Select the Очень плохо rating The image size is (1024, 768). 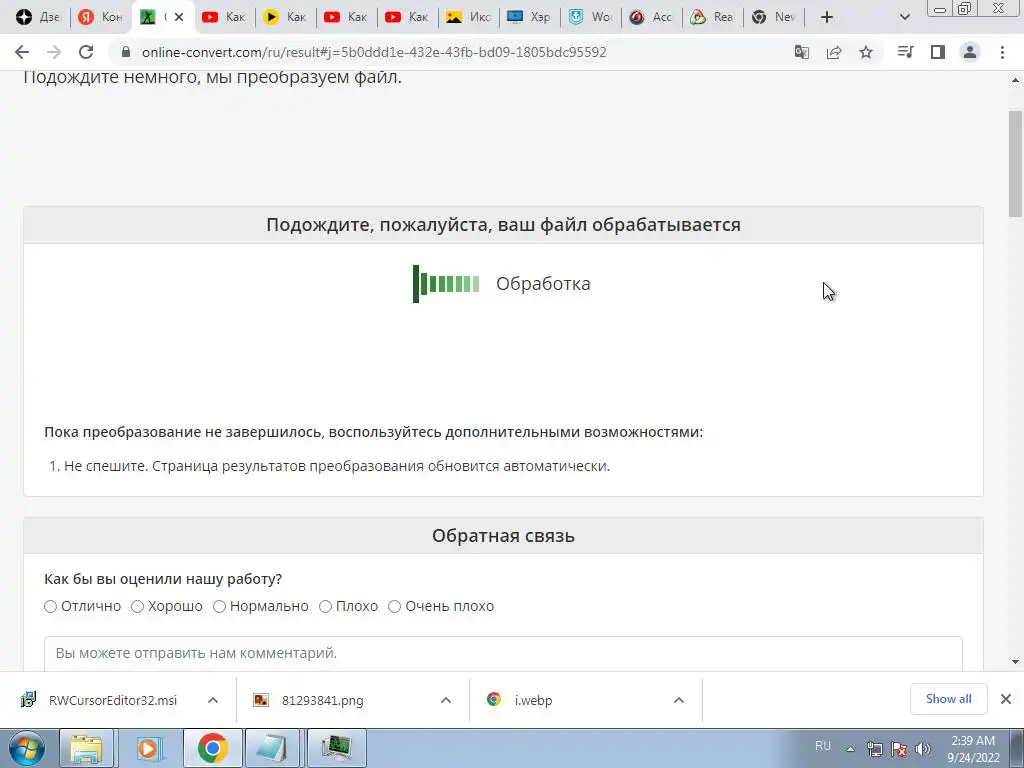[x=394, y=607]
